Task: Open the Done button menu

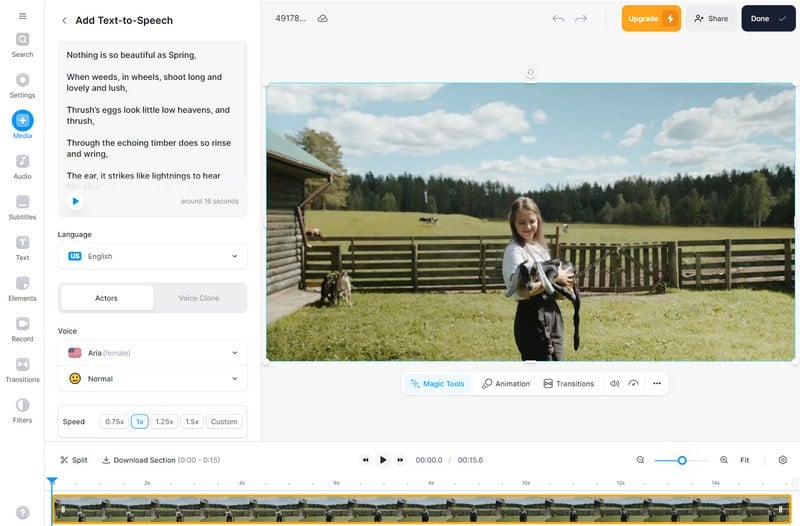Action: (768, 18)
